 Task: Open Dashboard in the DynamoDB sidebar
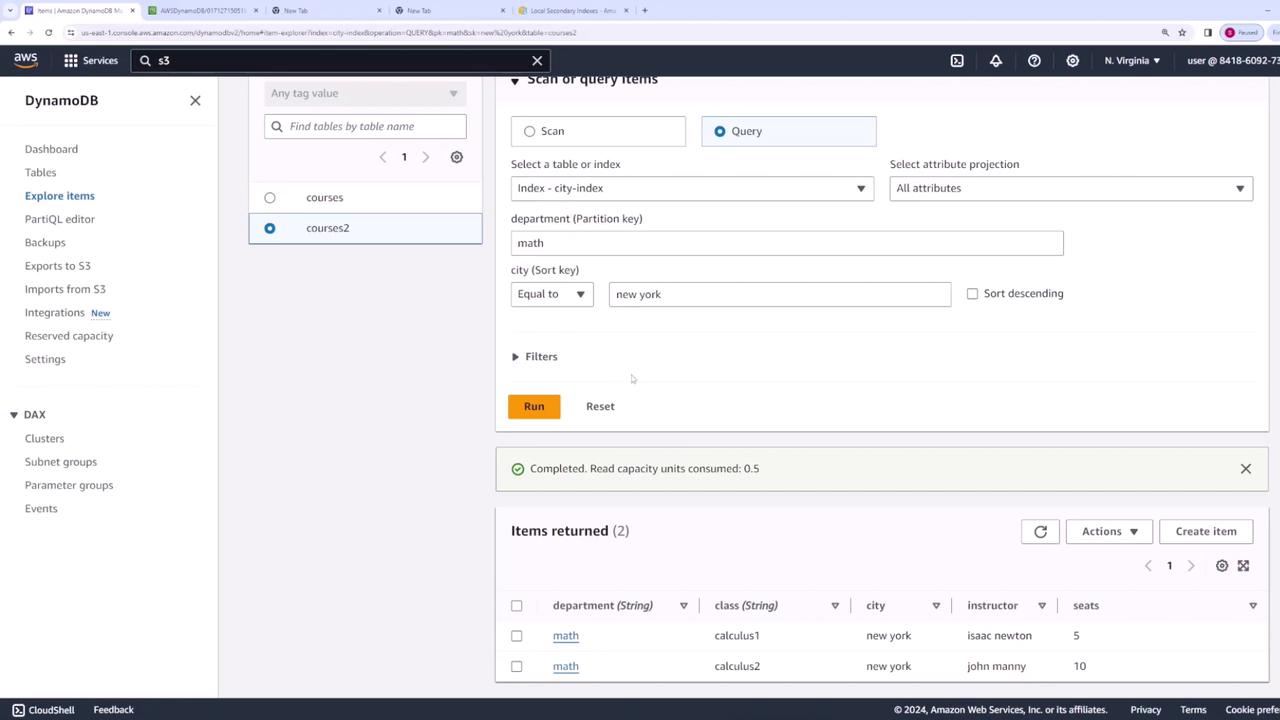click(x=51, y=149)
